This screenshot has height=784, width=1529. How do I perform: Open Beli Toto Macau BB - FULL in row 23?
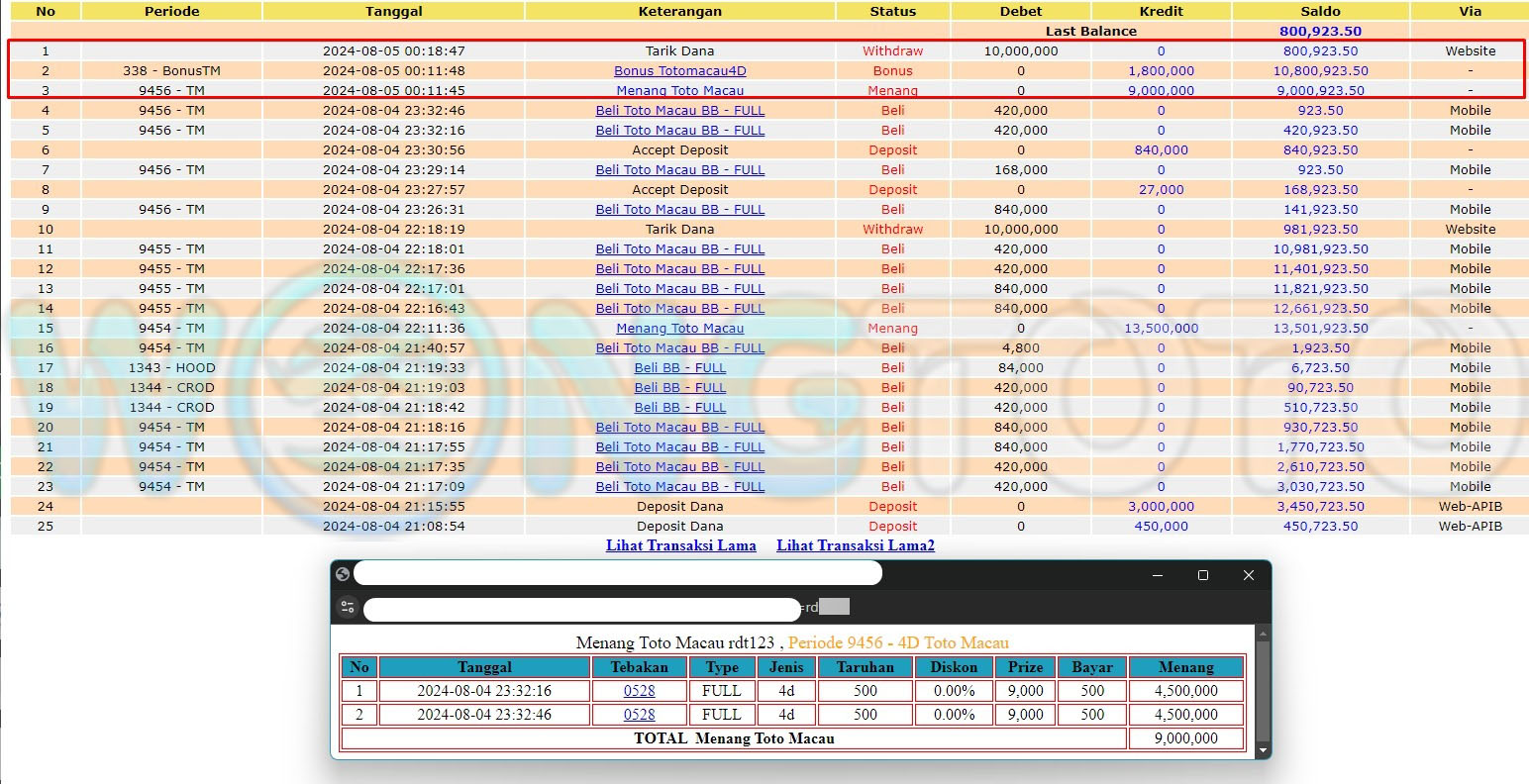click(x=680, y=487)
